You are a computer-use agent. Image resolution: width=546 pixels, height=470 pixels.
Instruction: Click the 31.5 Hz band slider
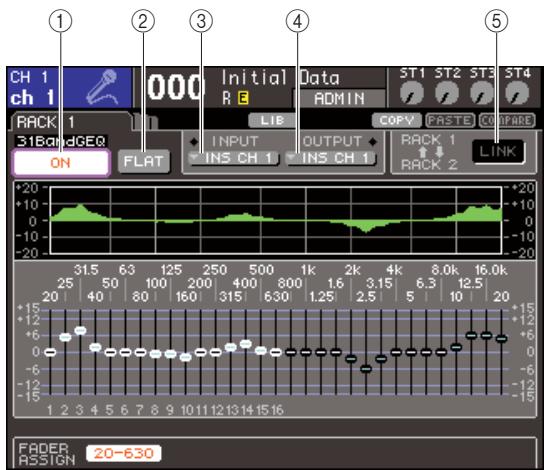[80, 330]
